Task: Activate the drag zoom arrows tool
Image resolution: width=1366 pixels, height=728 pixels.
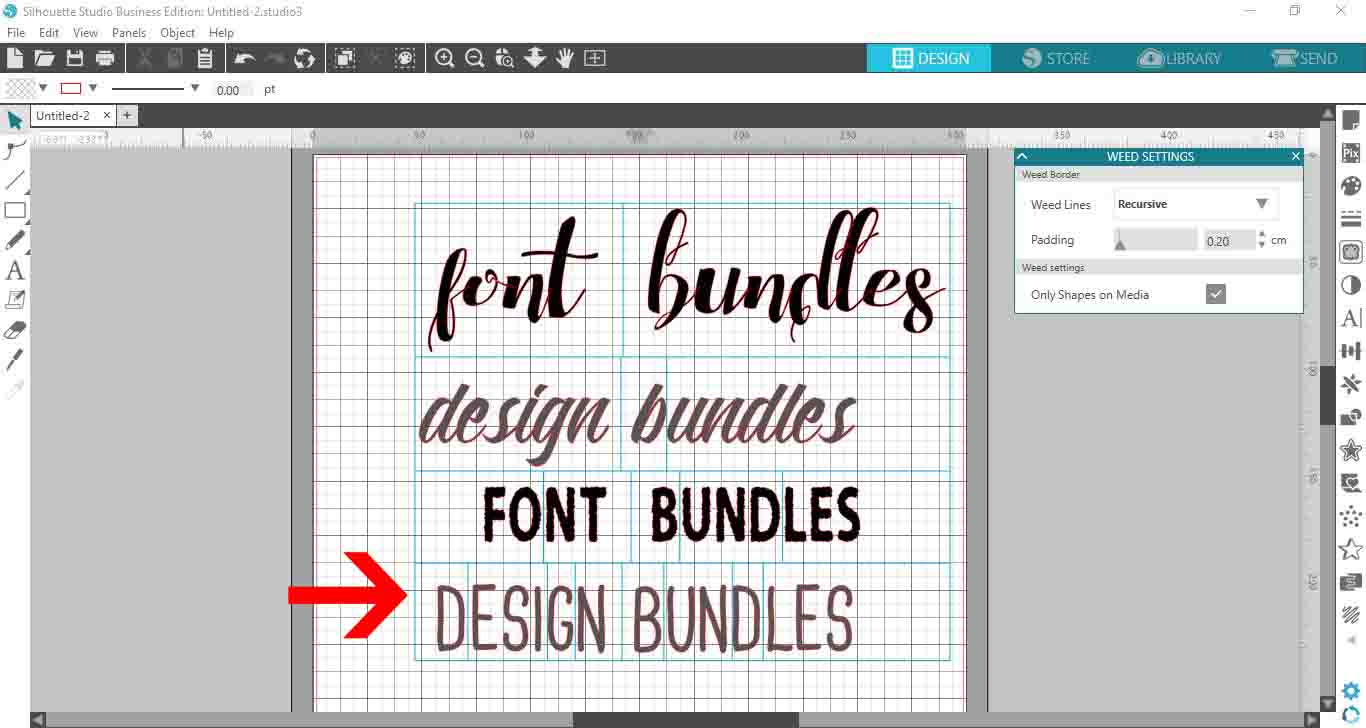Action: (x=535, y=58)
